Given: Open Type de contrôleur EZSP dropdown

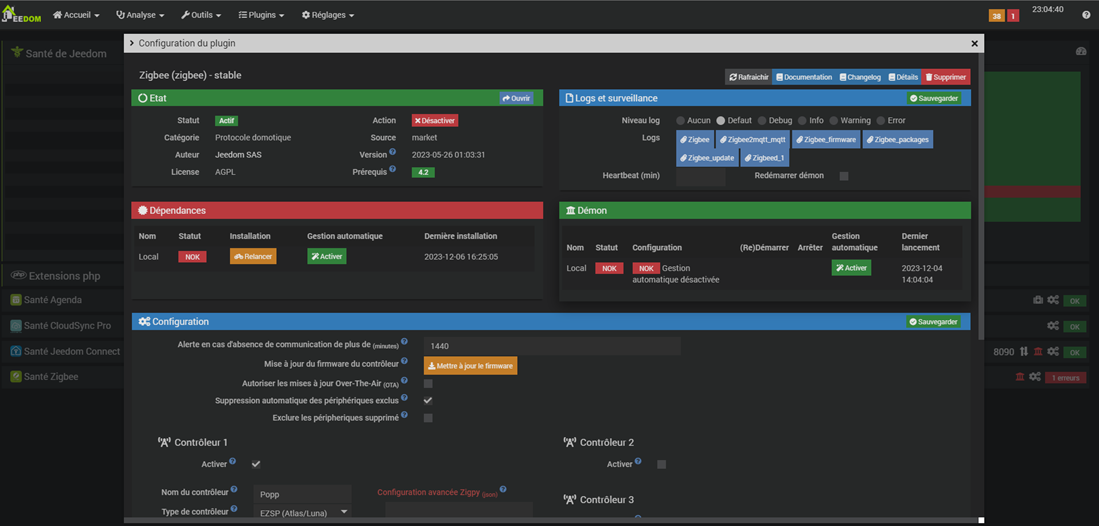Looking at the screenshot, I should pos(302,513).
